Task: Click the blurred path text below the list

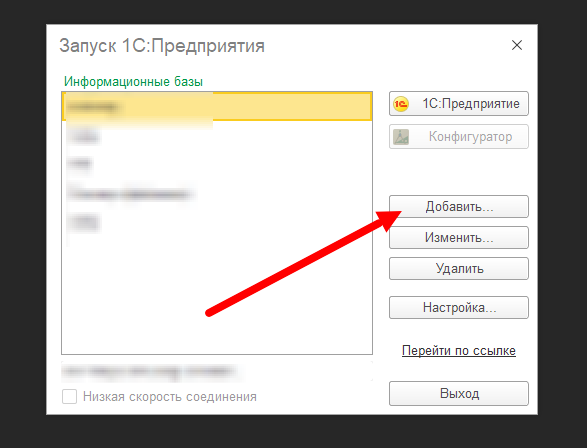Action: coord(149,371)
